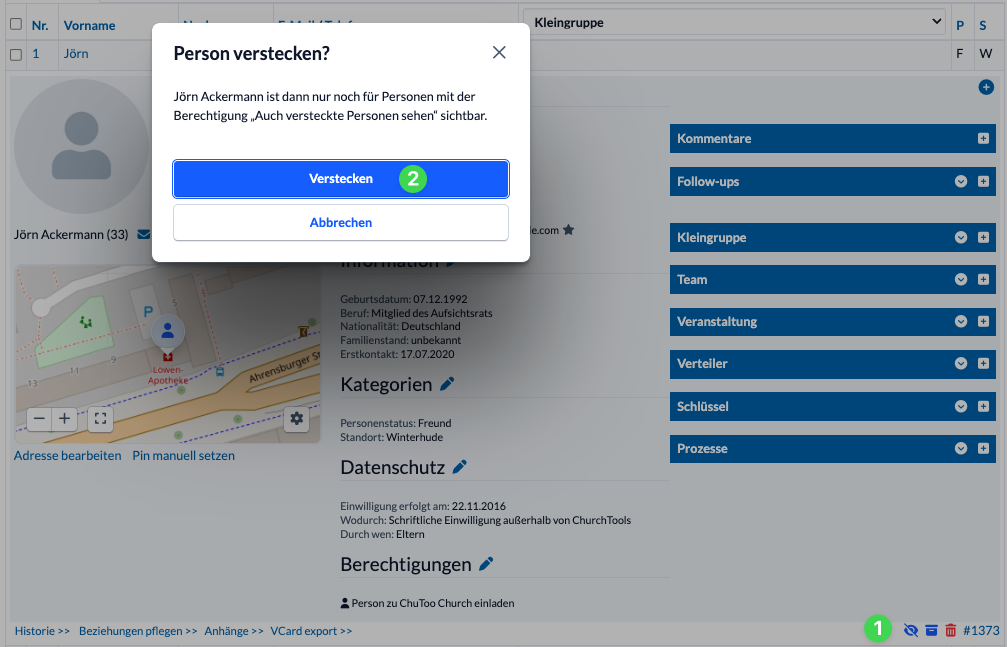
Task: Click the archive person icon
Action: tap(931, 630)
